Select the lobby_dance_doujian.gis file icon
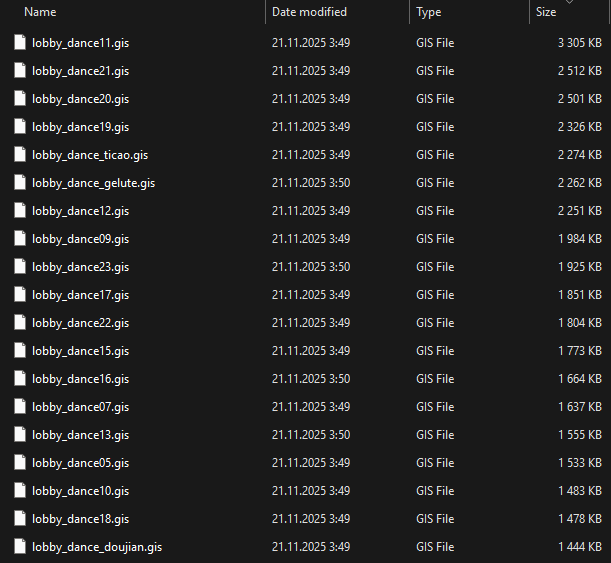 [x=20, y=547]
